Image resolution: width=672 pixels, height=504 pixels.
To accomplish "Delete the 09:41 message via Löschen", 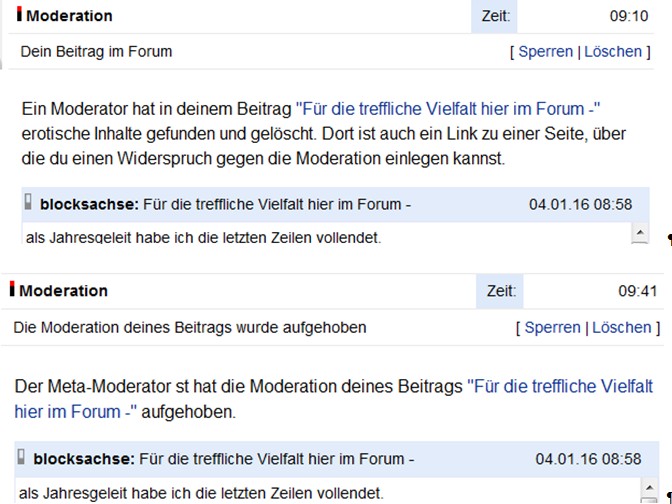I will point(621,327).
